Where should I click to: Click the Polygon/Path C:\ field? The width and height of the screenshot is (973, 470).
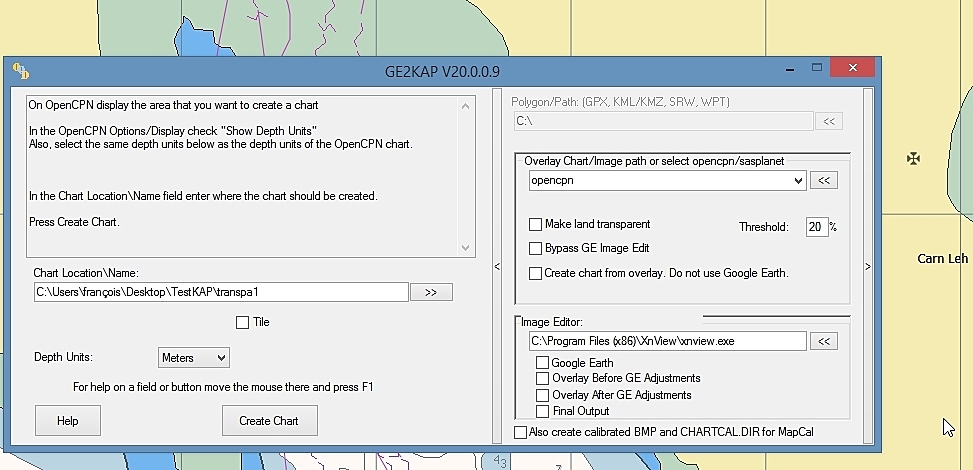pyautogui.click(x=663, y=122)
